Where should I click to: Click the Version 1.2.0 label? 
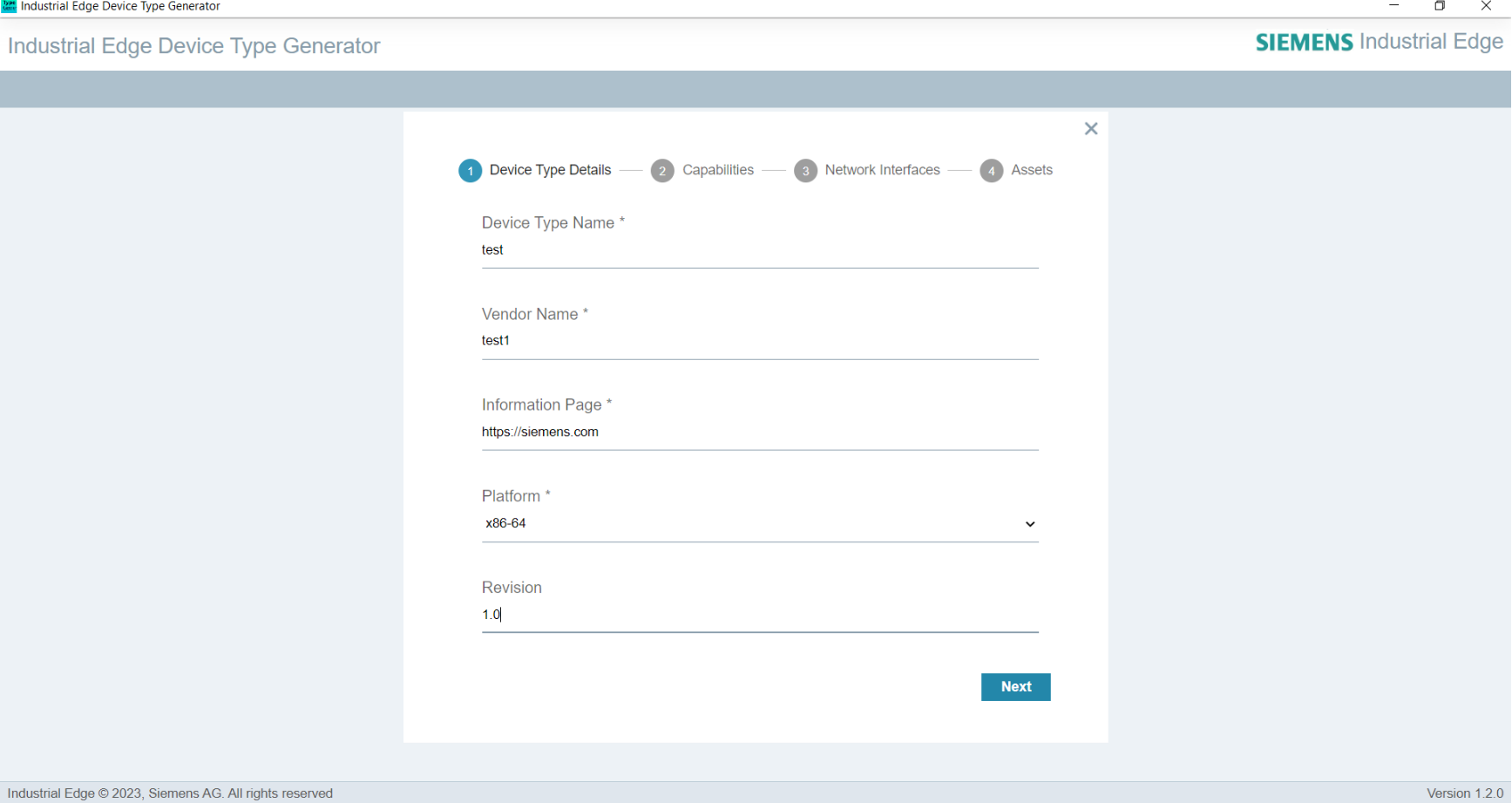pyautogui.click(x=1464, y=792)
